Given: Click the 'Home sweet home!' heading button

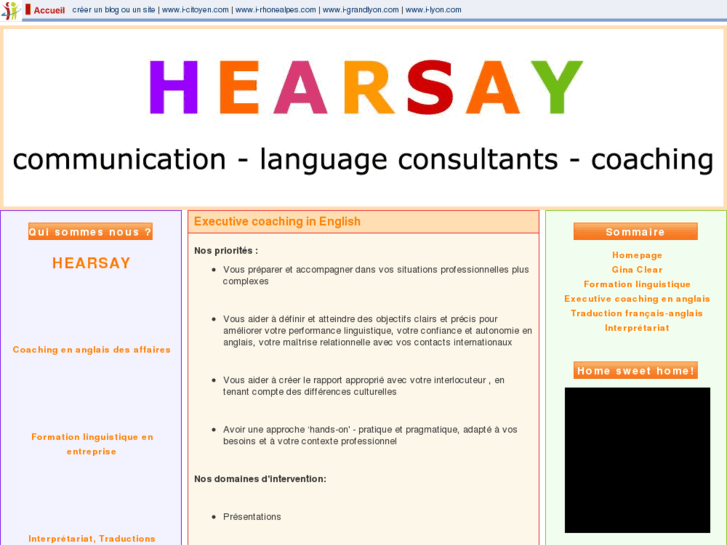Looking at the screenshot, I should pos(635,371).
